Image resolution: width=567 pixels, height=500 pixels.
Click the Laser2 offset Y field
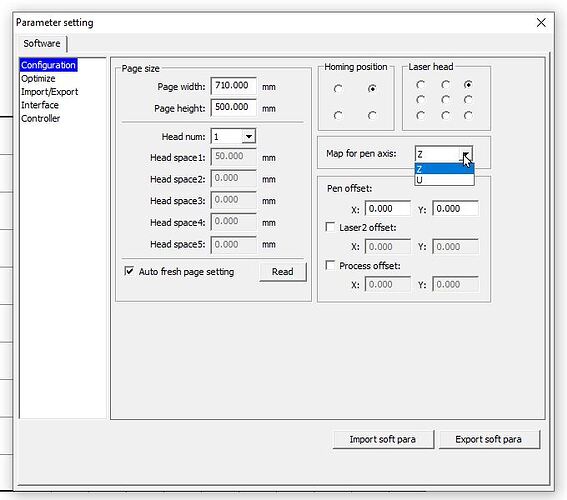pos(455,247)
